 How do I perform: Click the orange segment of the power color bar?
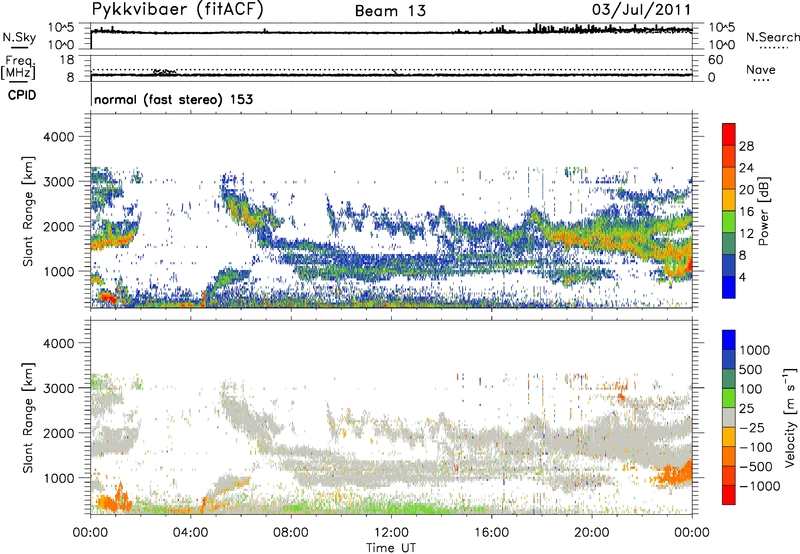point(729,178)
